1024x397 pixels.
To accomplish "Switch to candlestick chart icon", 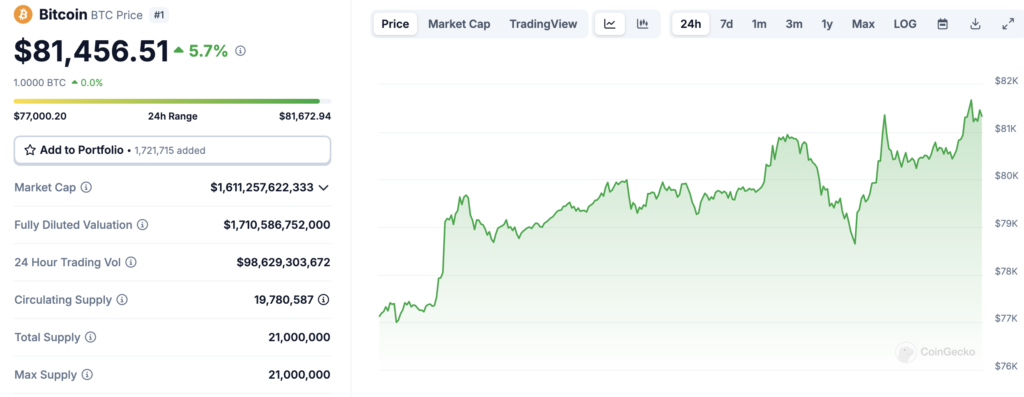I will (643, 24).
